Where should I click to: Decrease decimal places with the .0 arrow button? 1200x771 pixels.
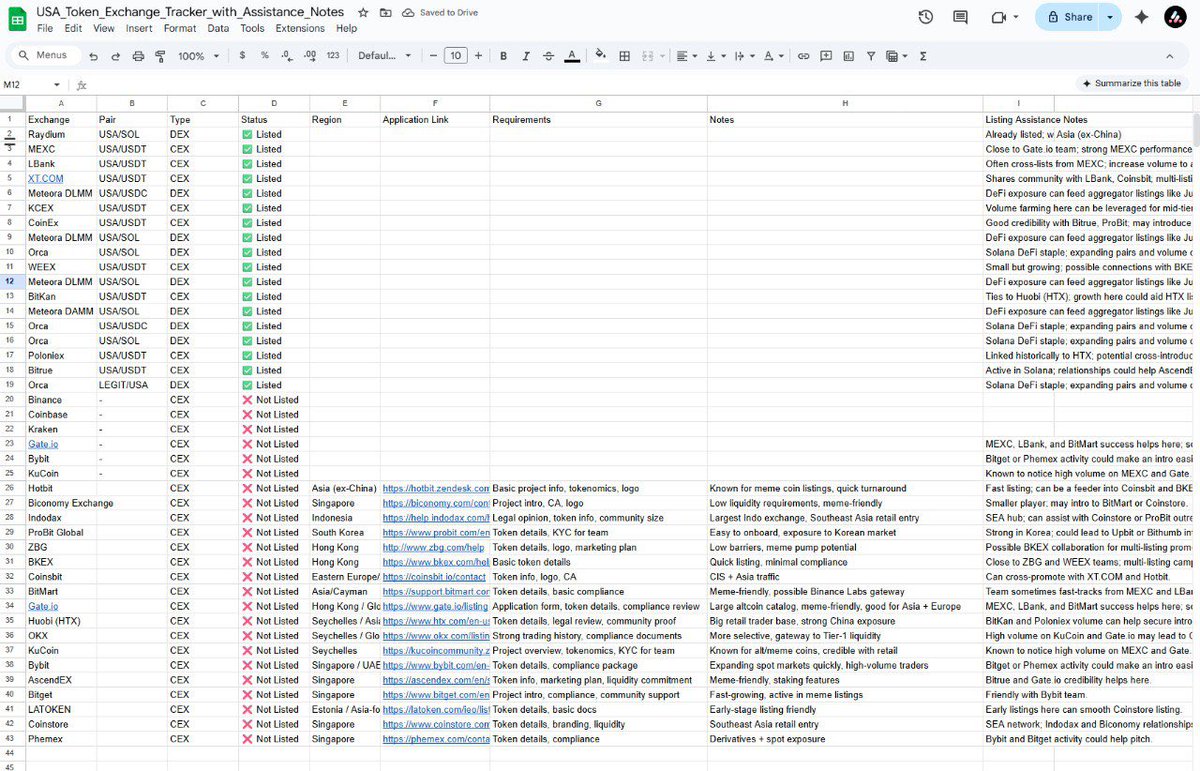point(287,56)
